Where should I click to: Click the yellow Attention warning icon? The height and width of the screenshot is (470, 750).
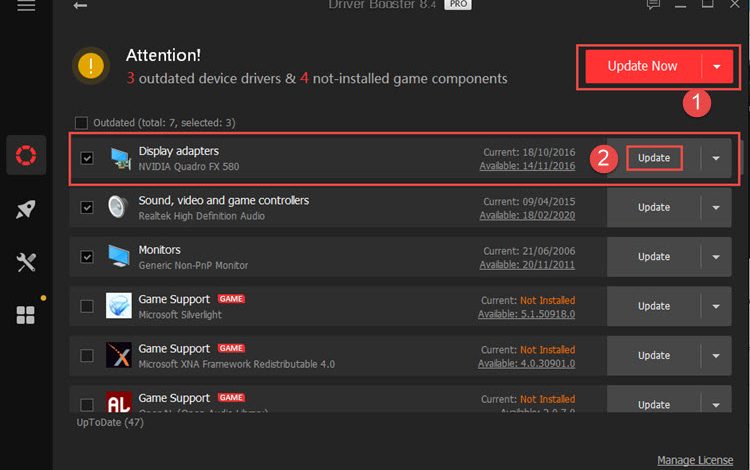click(x=91, y=66)
